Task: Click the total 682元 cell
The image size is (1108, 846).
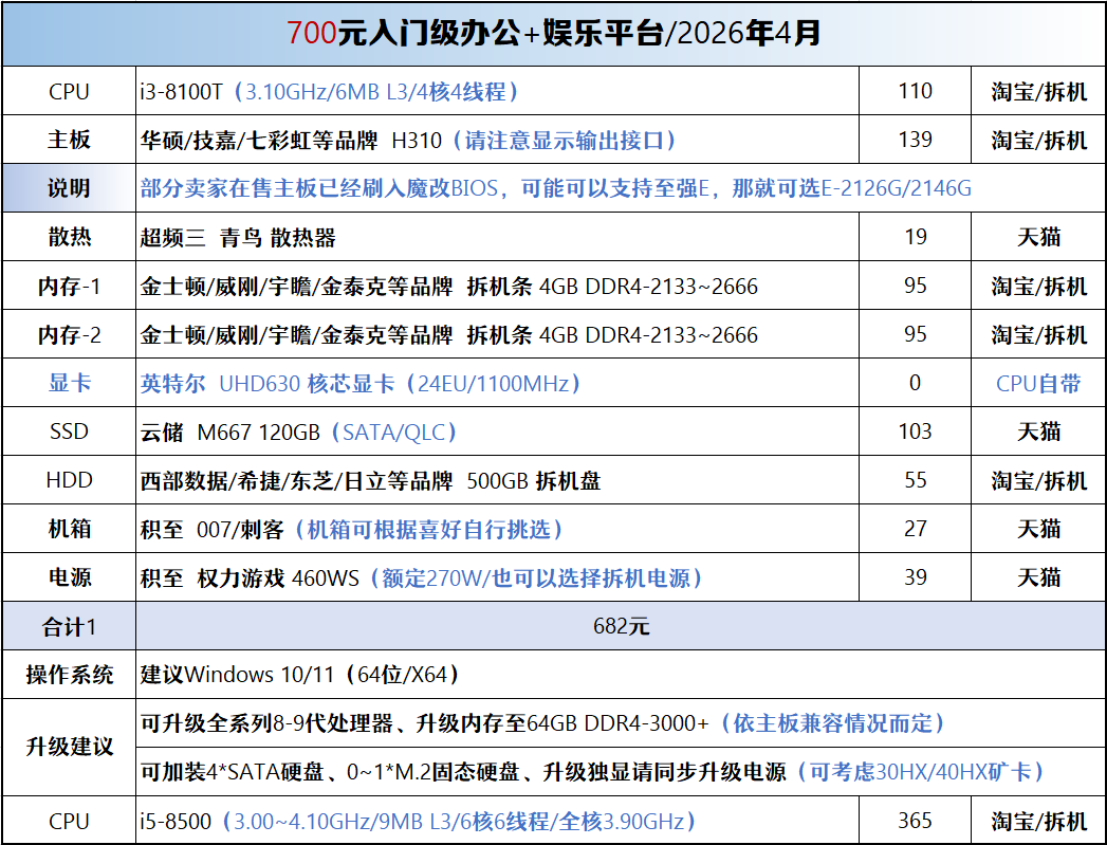Action: point(620,626)
